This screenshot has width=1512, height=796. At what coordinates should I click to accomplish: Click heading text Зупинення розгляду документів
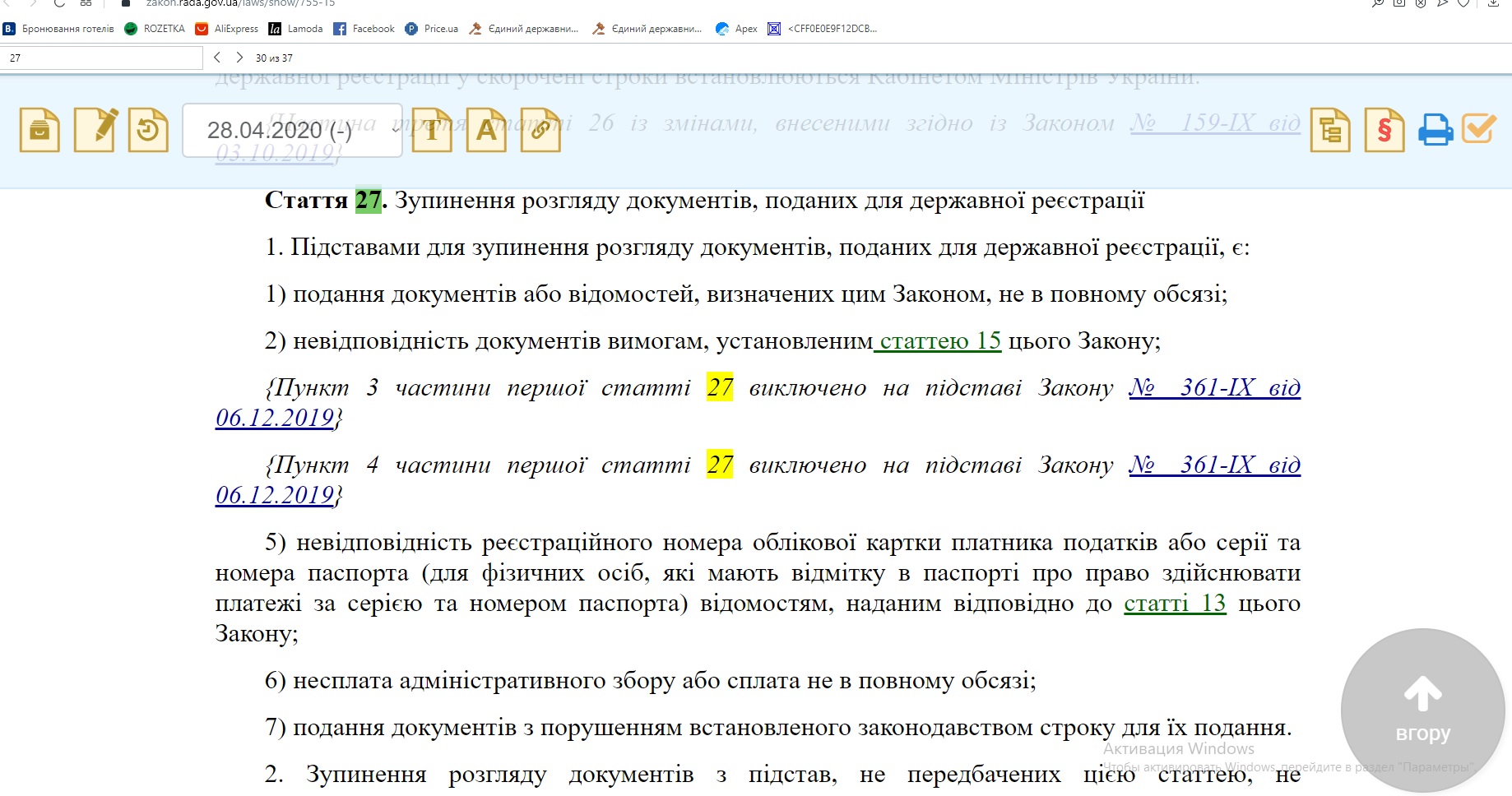(769, 200)
